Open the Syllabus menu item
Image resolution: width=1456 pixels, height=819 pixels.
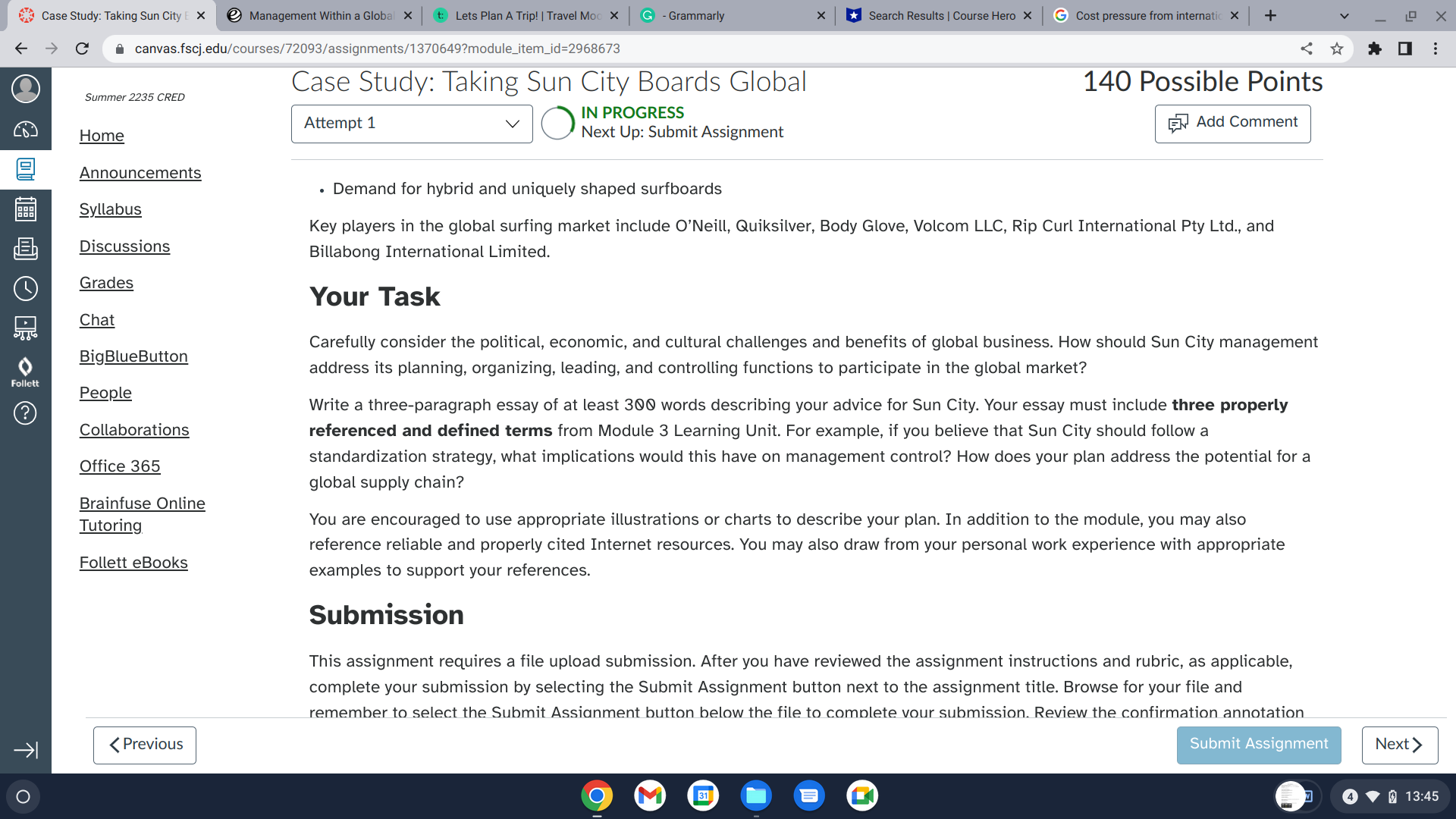pyautogui.click(x=110, y=209)
